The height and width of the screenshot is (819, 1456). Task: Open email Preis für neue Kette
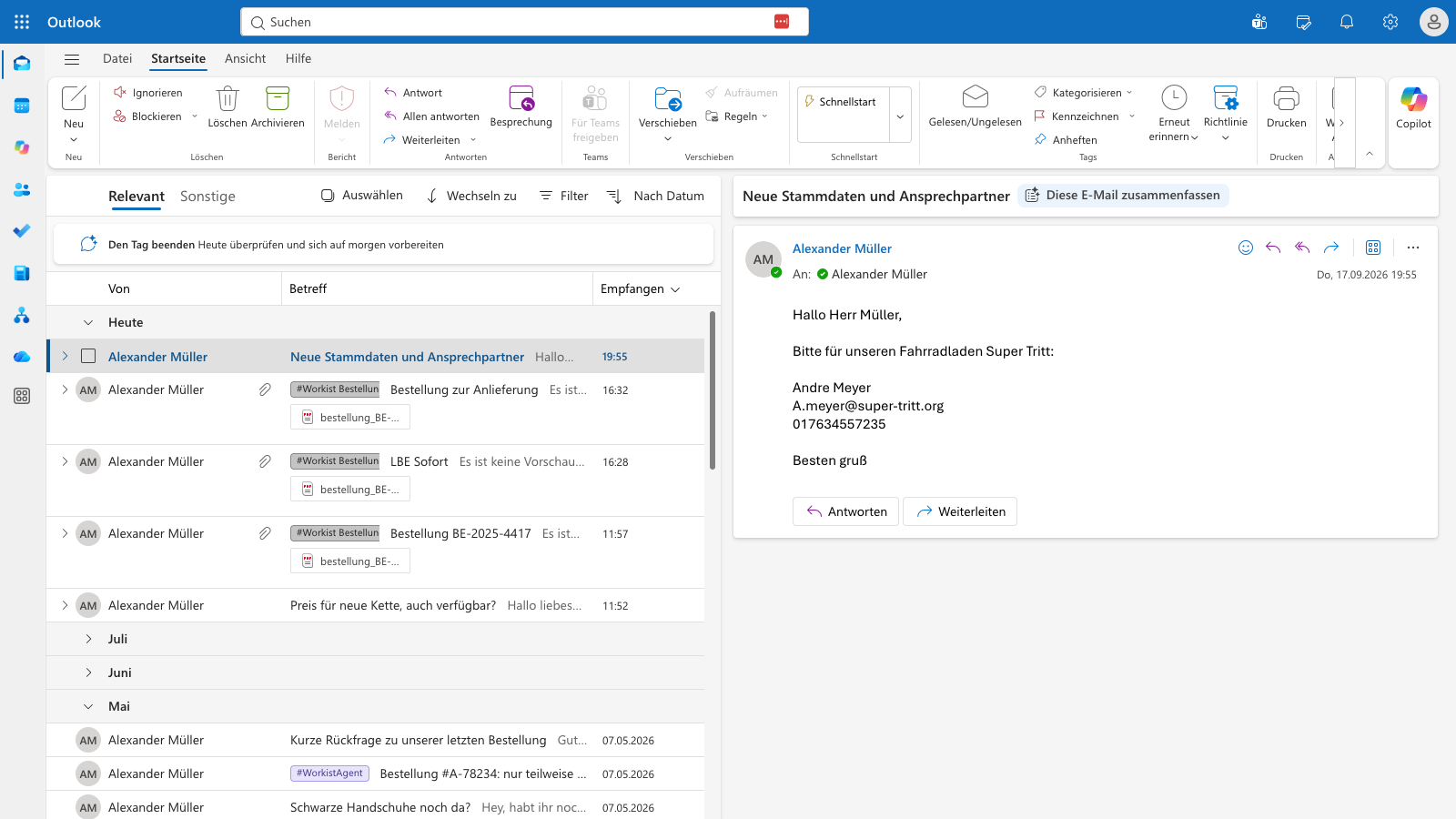point(377,605)
